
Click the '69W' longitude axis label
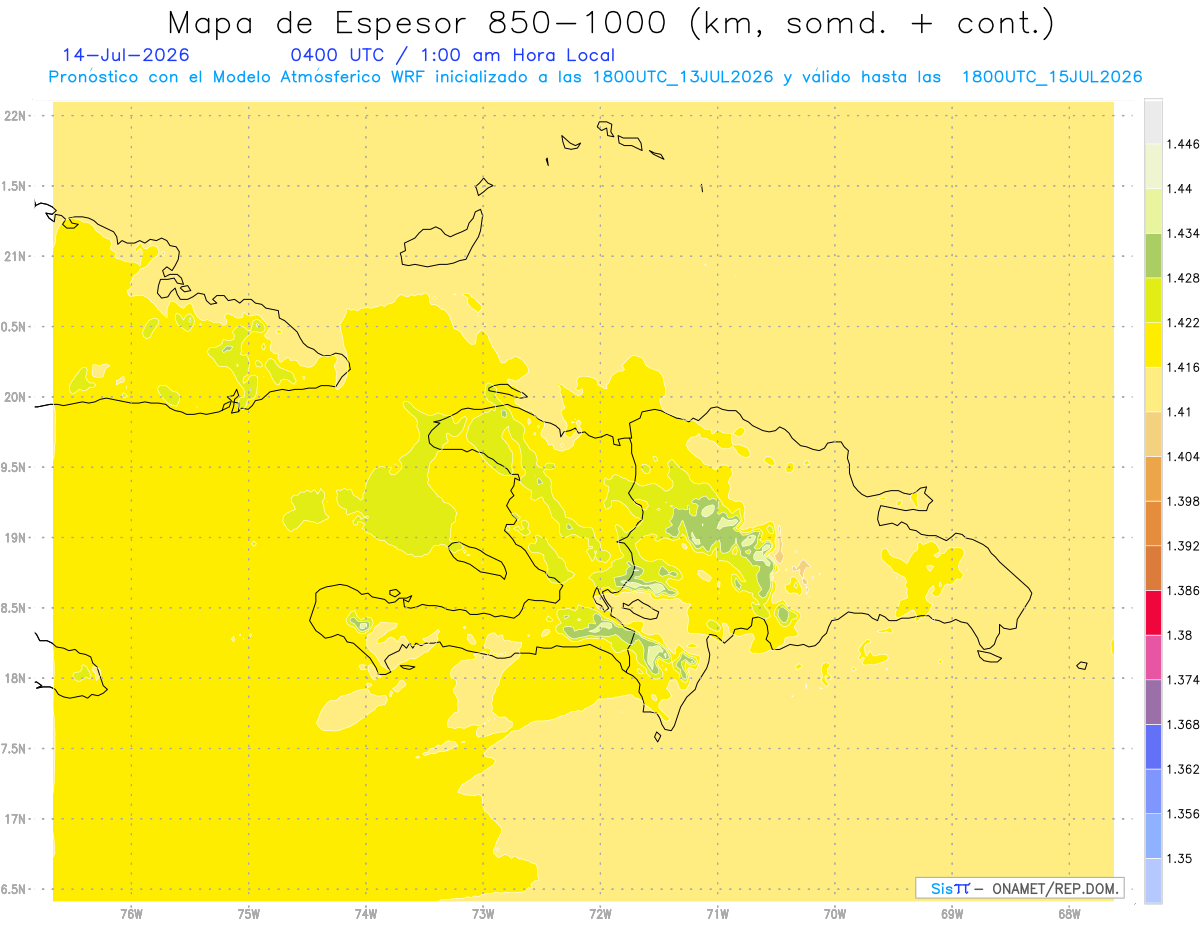click(952, 915)
